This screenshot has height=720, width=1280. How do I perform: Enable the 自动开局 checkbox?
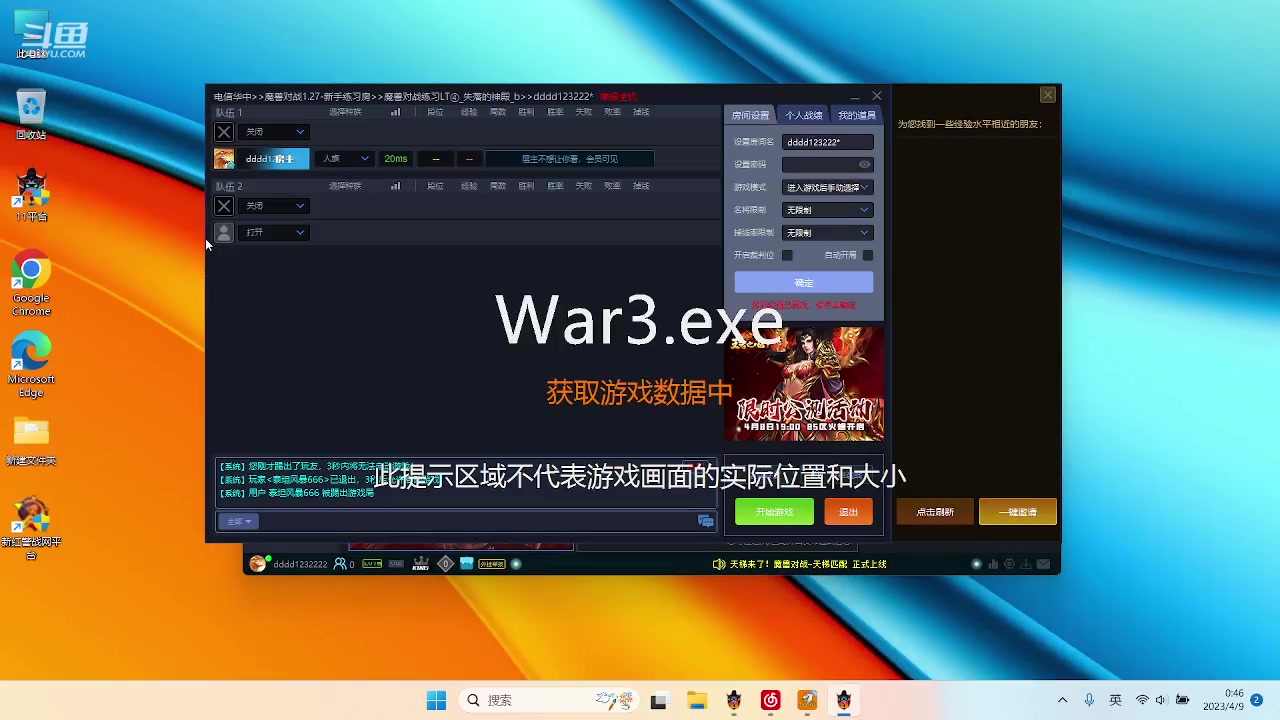[x=867, y=255]
